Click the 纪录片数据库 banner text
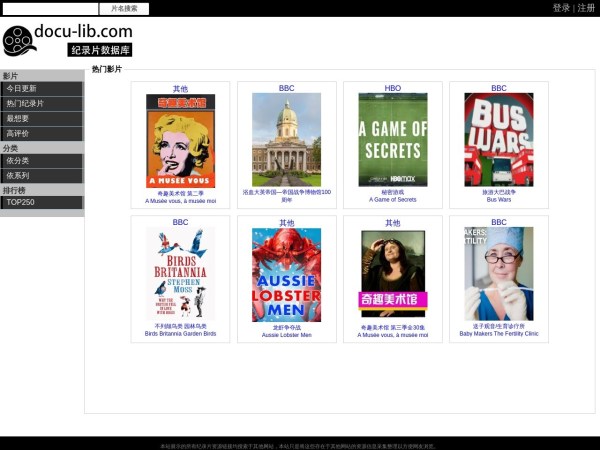The image size is (600, 450). (x=100, y=50)
